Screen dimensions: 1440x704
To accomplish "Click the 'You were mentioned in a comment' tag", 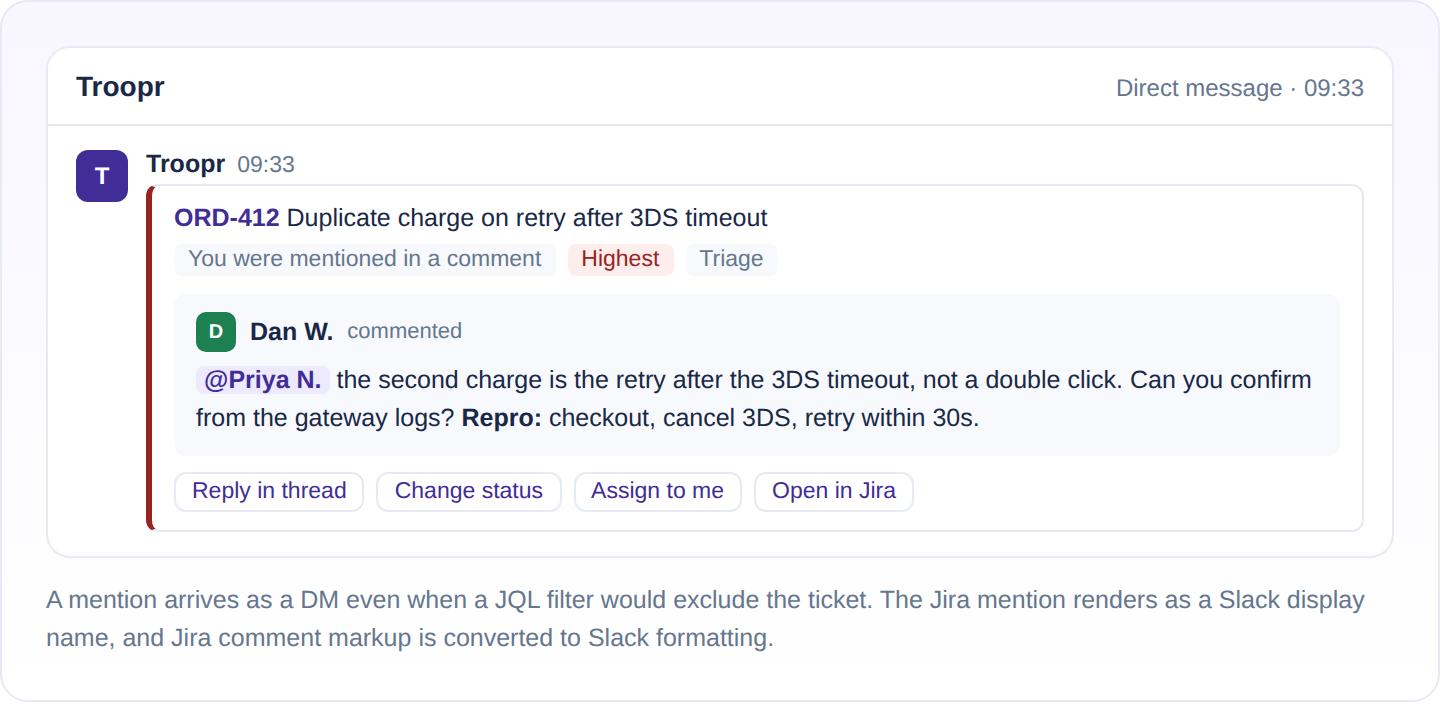I will [x=365, y=259].
